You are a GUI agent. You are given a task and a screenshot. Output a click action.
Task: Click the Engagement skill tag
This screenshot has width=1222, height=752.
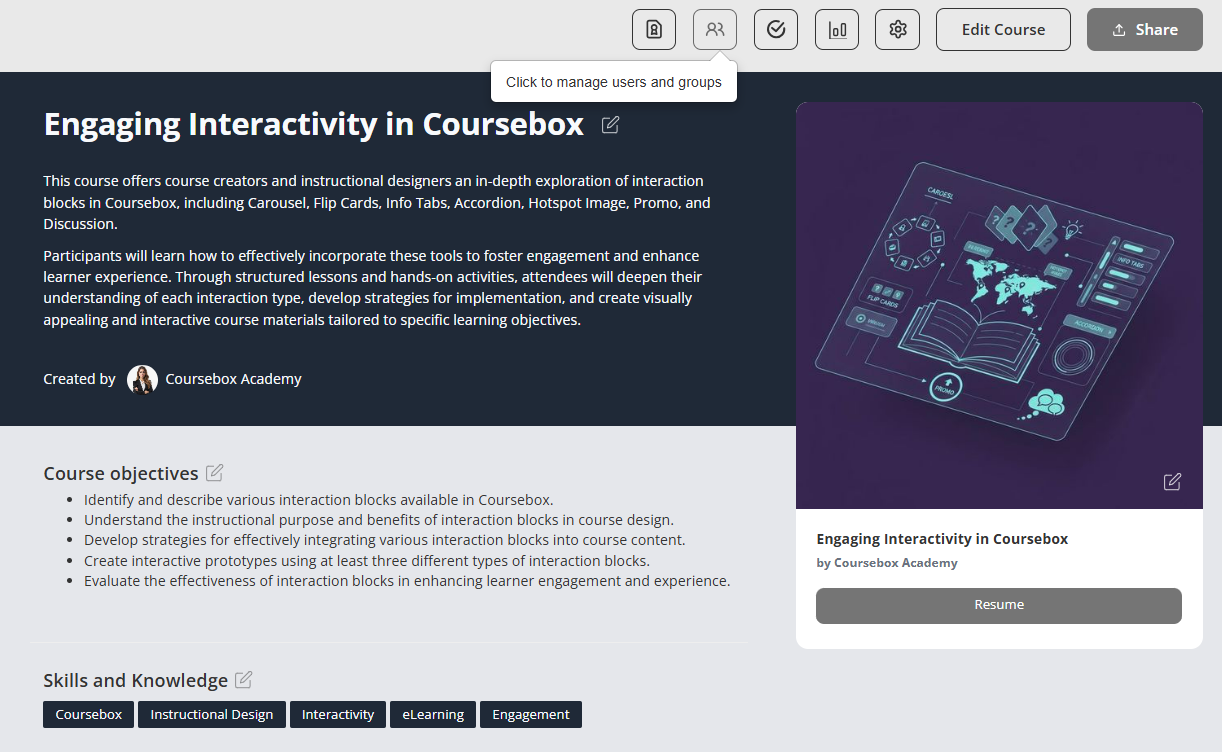(531, 714)
